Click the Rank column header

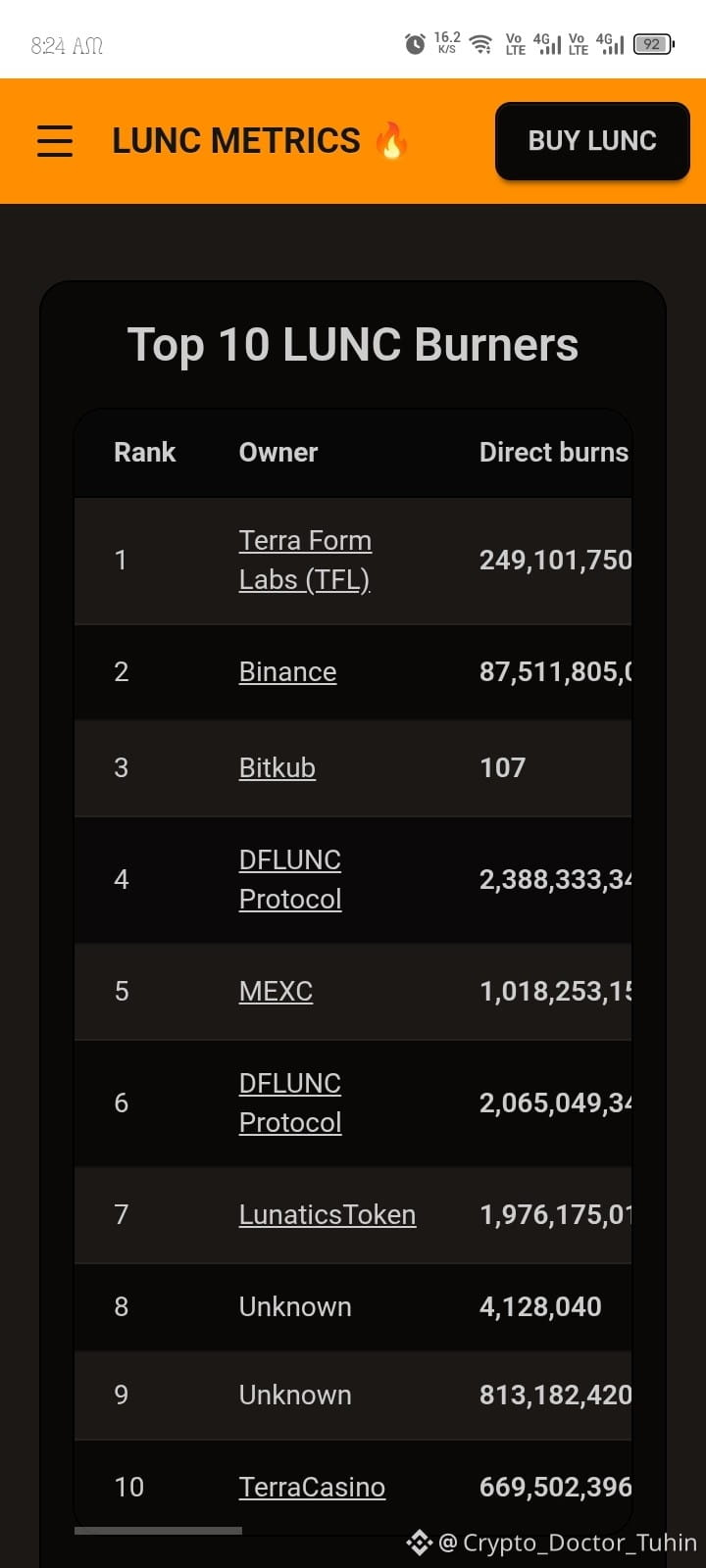point(145,453)
